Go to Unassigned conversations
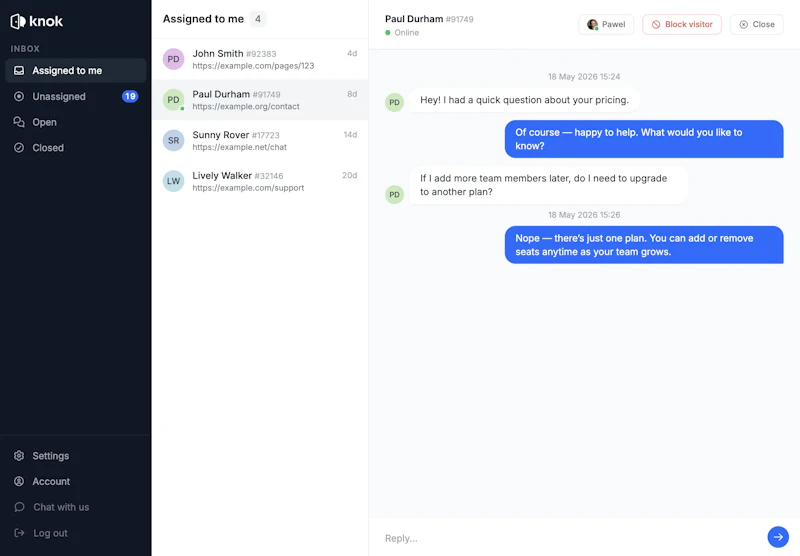This screenshot has height=556, width=800. [76, 96]
